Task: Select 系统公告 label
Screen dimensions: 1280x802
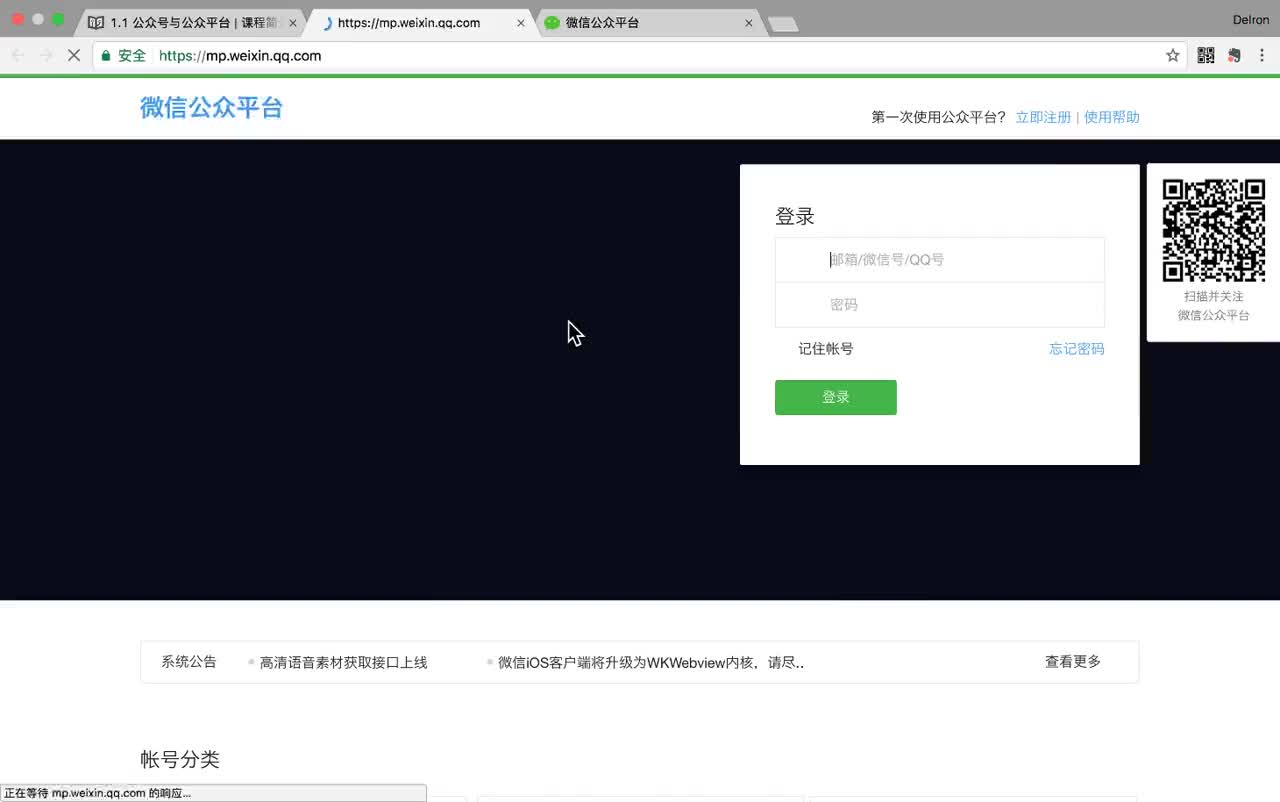Action: pyautogui.click(x=189, y=662)
